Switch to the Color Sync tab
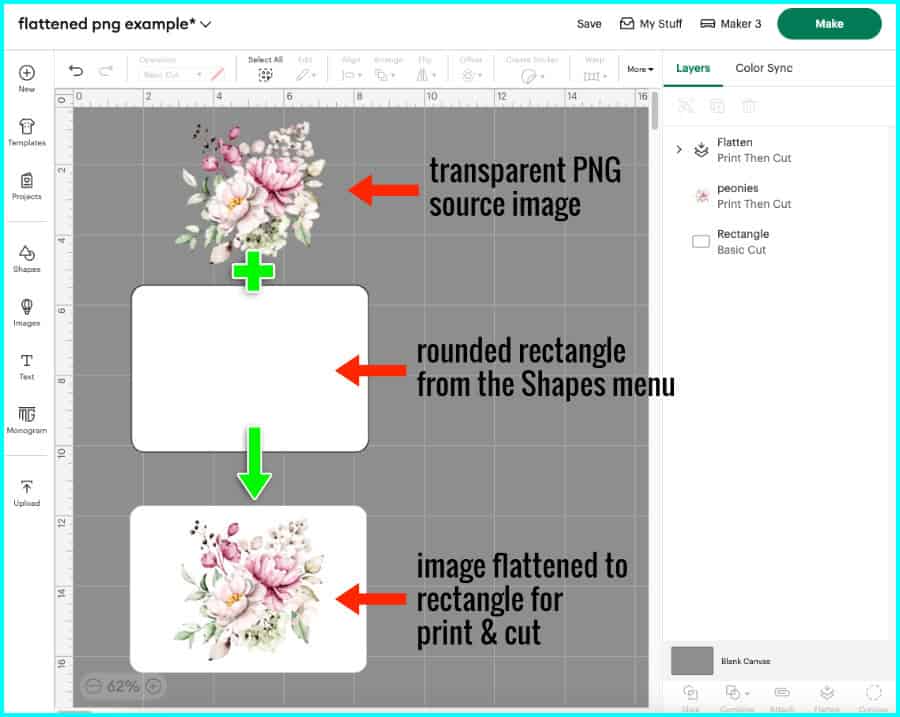 (x=763, y=68)
